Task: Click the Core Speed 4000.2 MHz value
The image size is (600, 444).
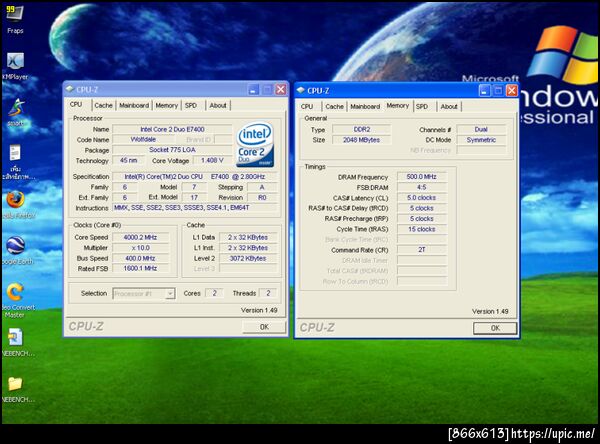Action: pyautogui.click(x=140, y=237)
